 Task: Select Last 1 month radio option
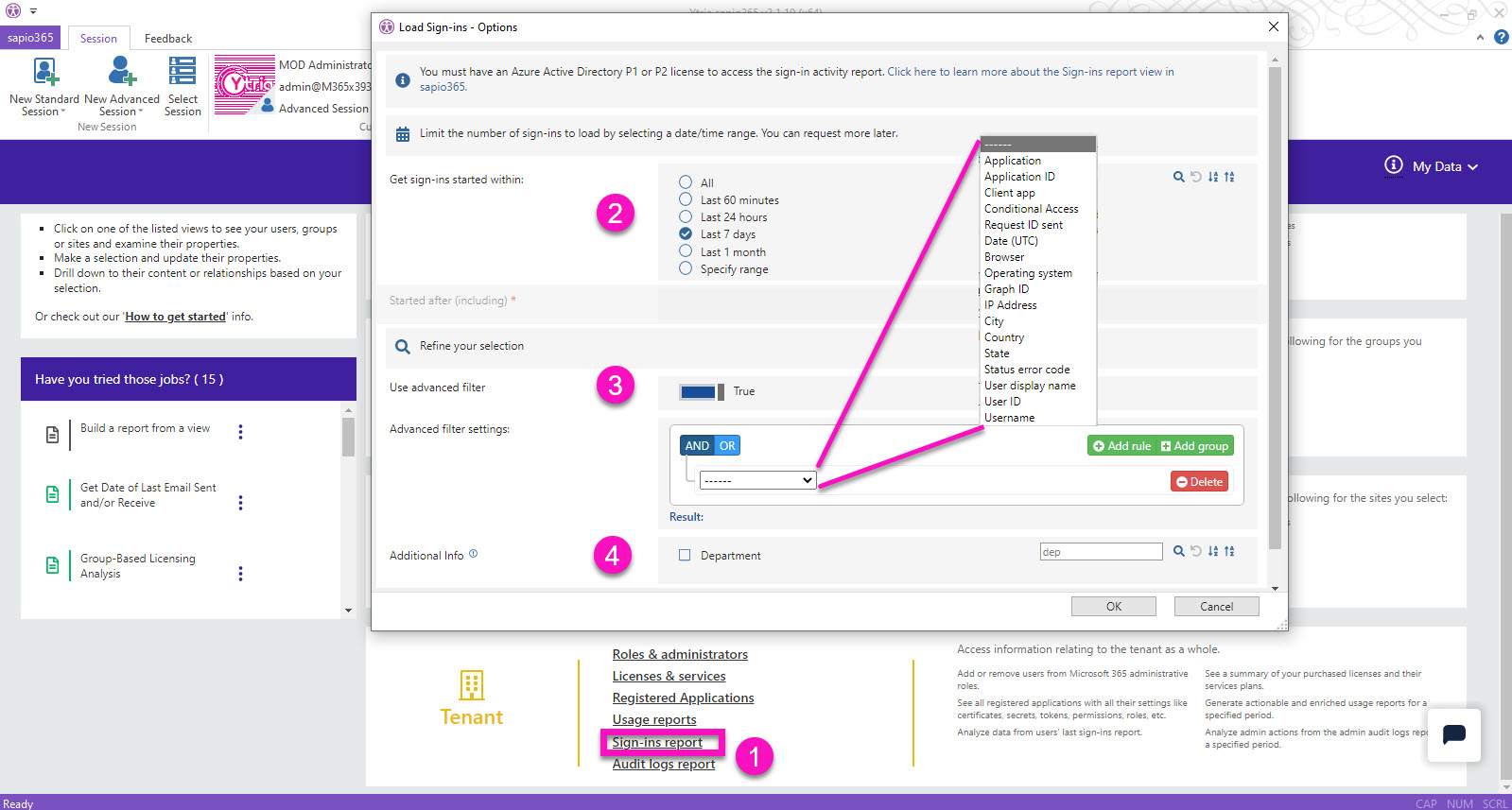pos(686,251)
